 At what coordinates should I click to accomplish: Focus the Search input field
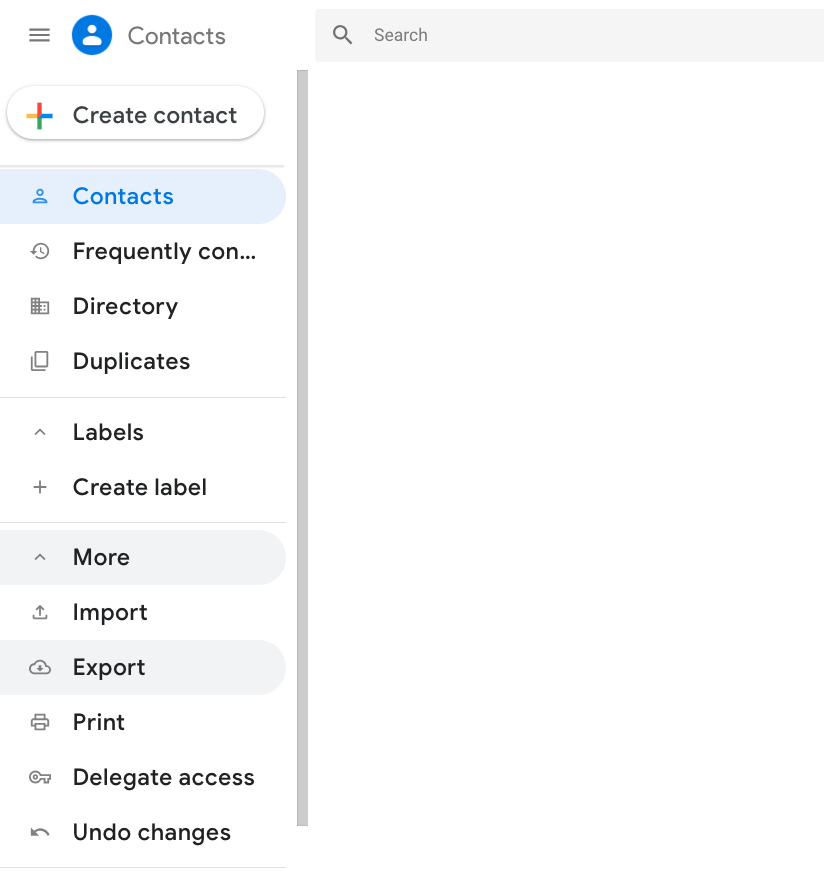click(x=570, y=35)
